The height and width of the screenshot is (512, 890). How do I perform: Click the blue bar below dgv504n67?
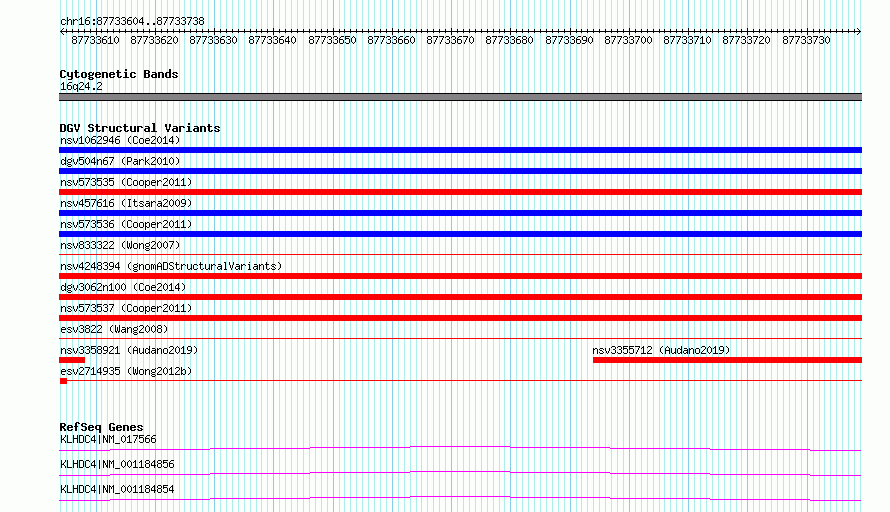point(460,171)
